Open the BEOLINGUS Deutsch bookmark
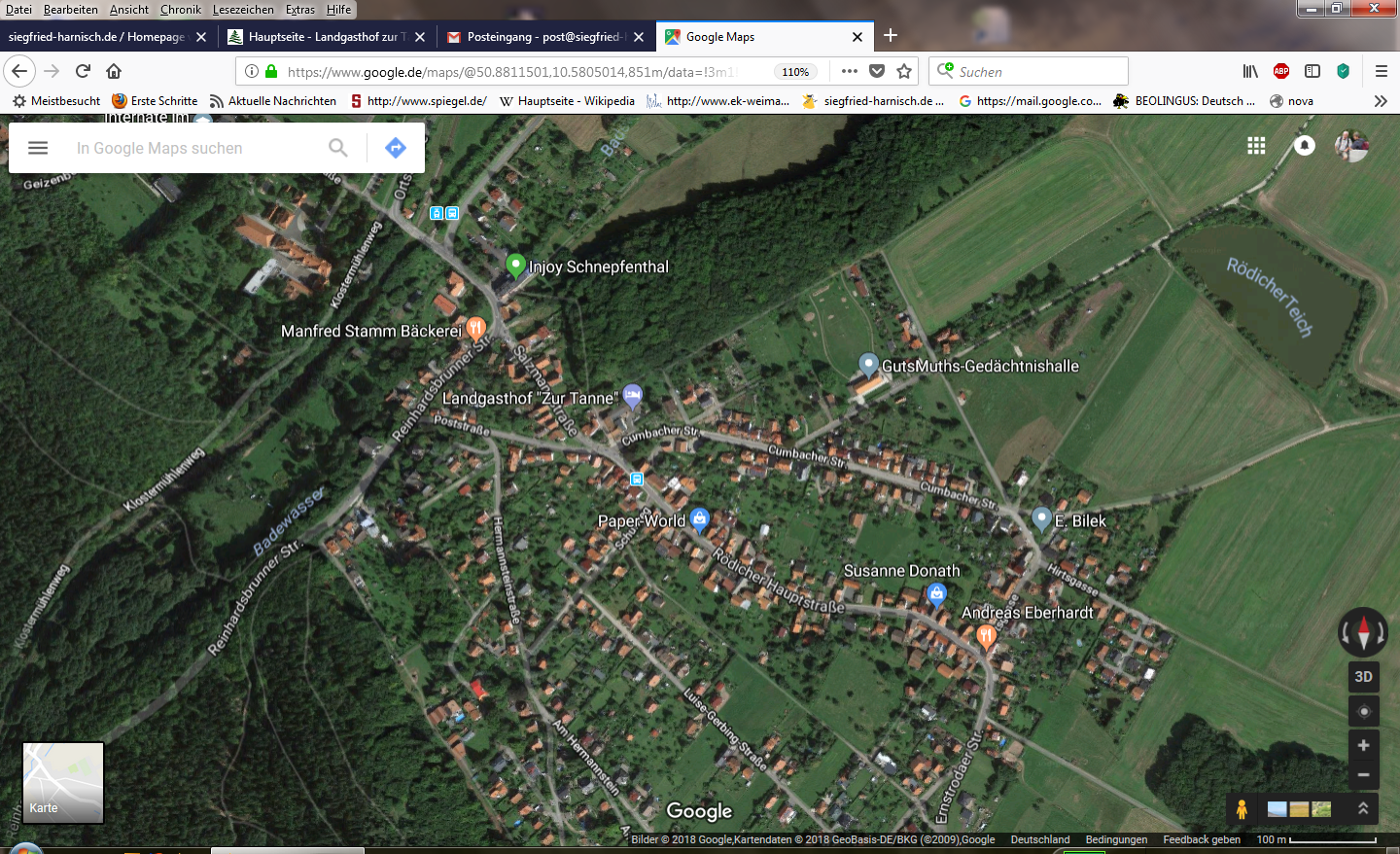The image size is (1400, 854). 1184,101
